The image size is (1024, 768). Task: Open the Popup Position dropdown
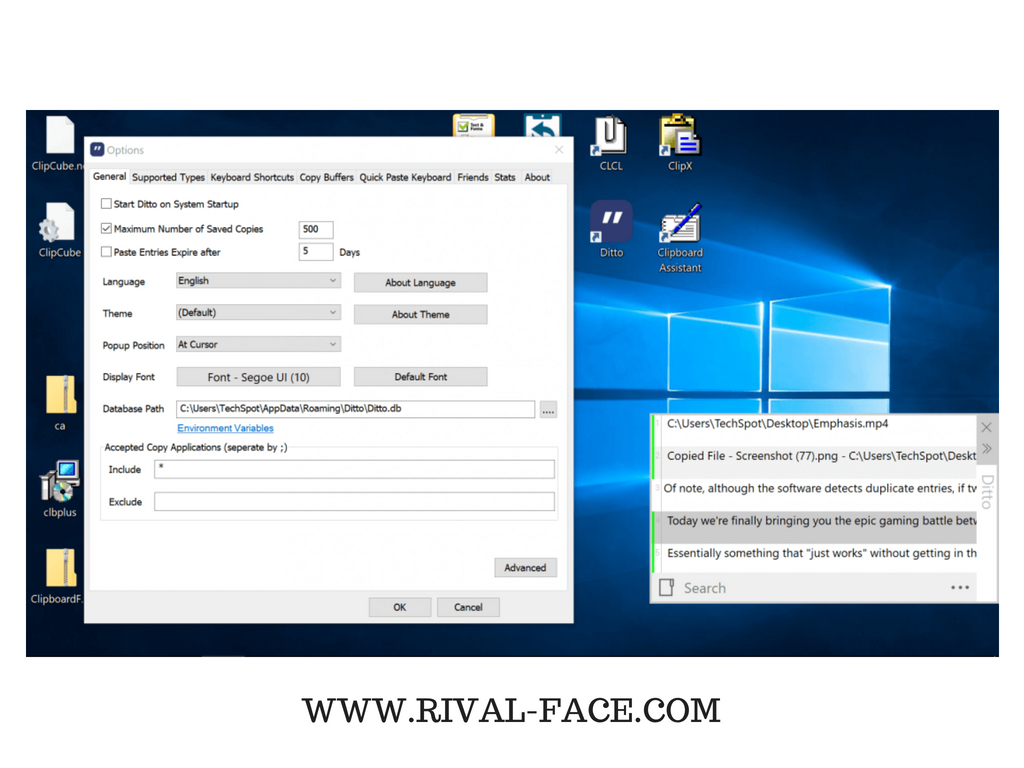(x=258, y=344)
